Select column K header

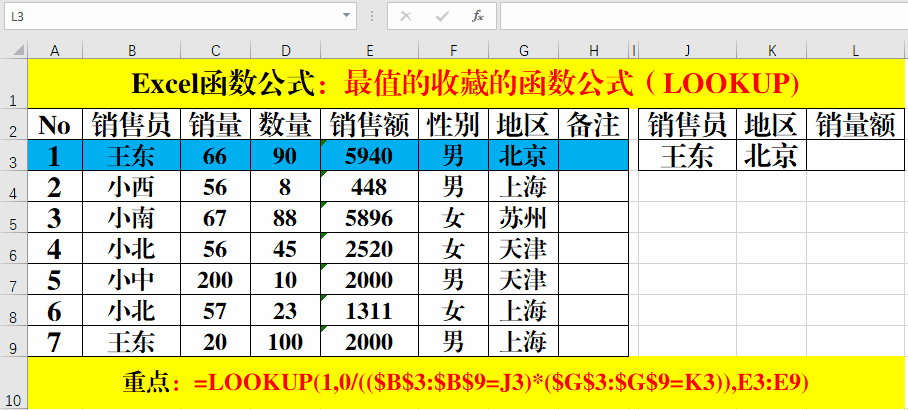(771, 51)
